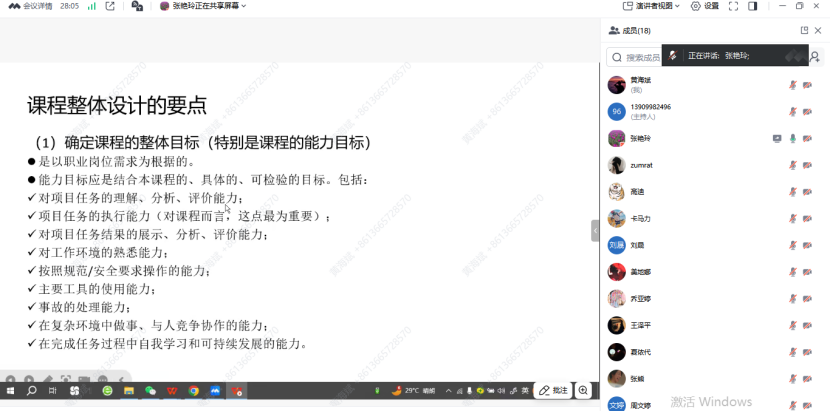The height and width of the screenshot is (411, 830).
Task: Collapse the members panel with side arrow
Action: pyautogui.click(x=596, y=233)
